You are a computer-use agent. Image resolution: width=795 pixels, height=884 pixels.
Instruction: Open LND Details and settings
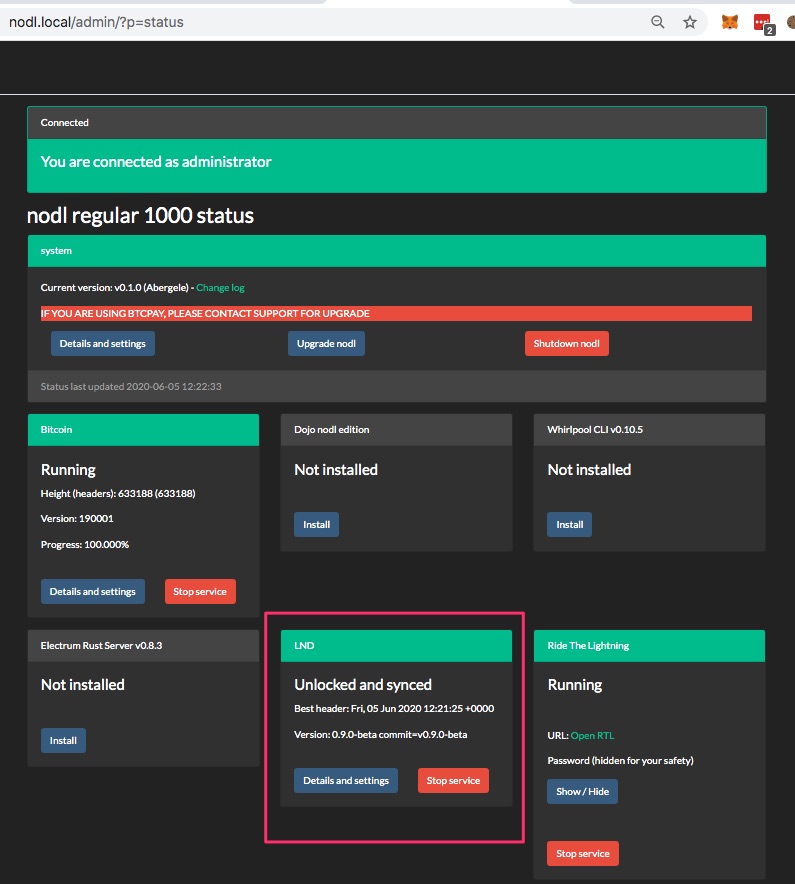click(346, 780)
